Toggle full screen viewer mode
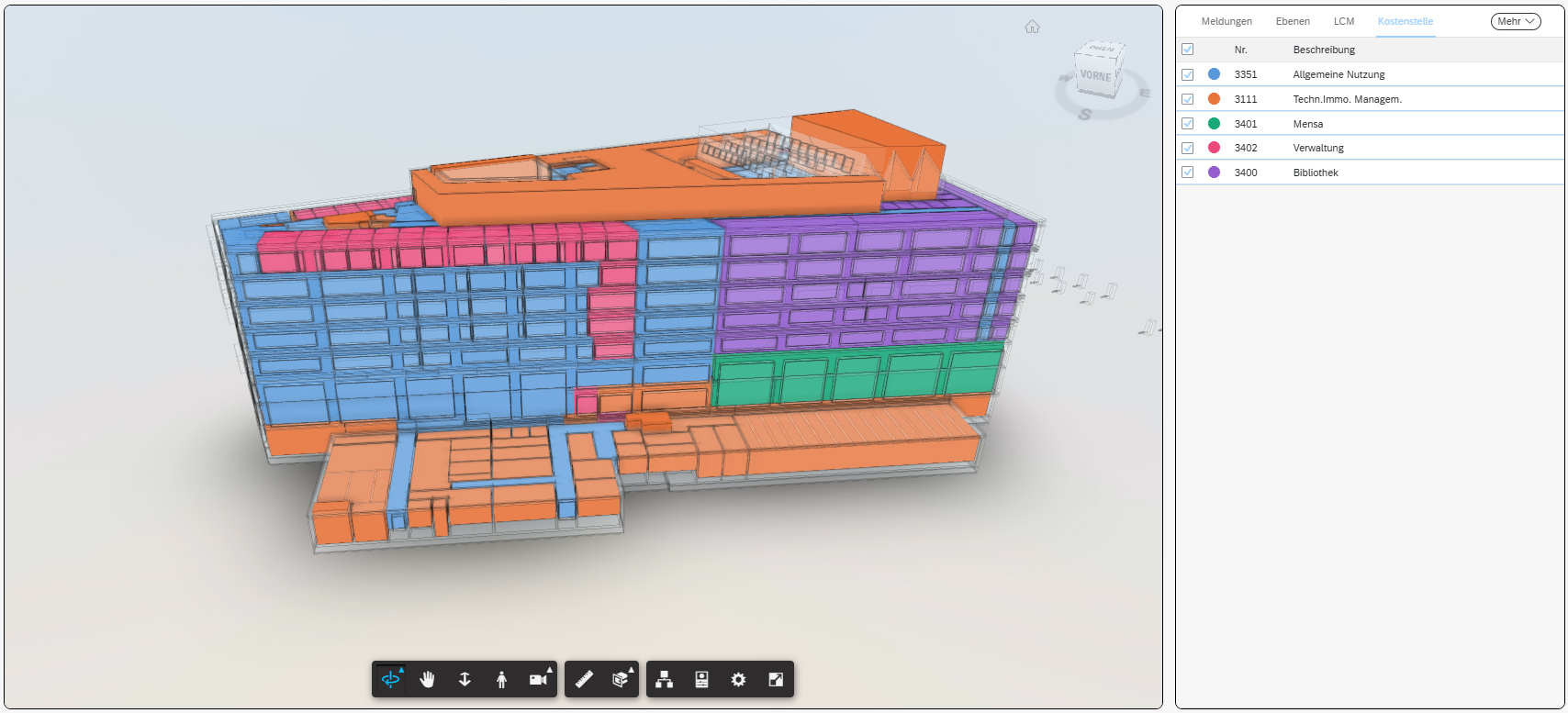Image resolution: width=1568 pixels, height=713 pixels. [776, 680]
